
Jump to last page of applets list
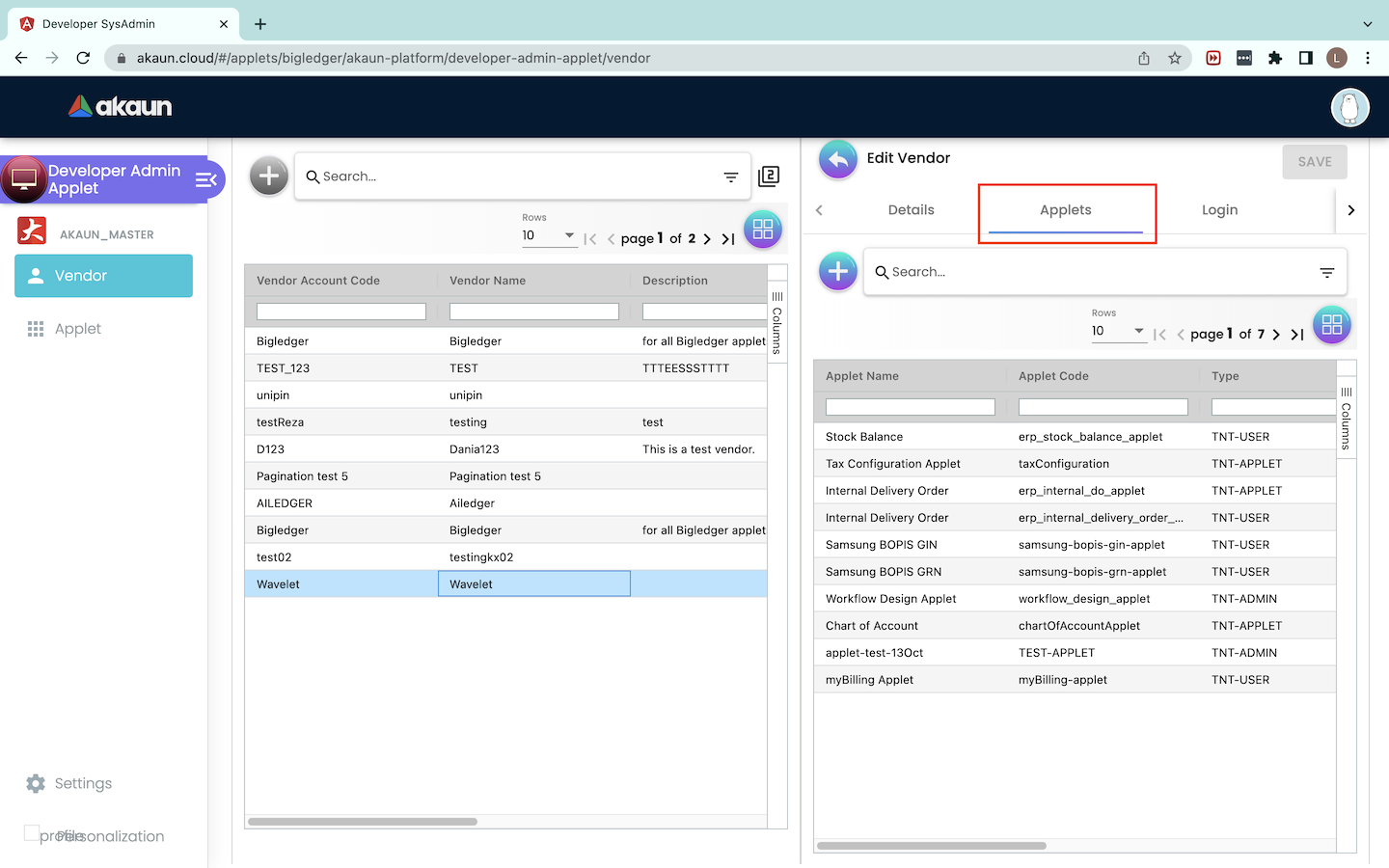pos(1297,335)
